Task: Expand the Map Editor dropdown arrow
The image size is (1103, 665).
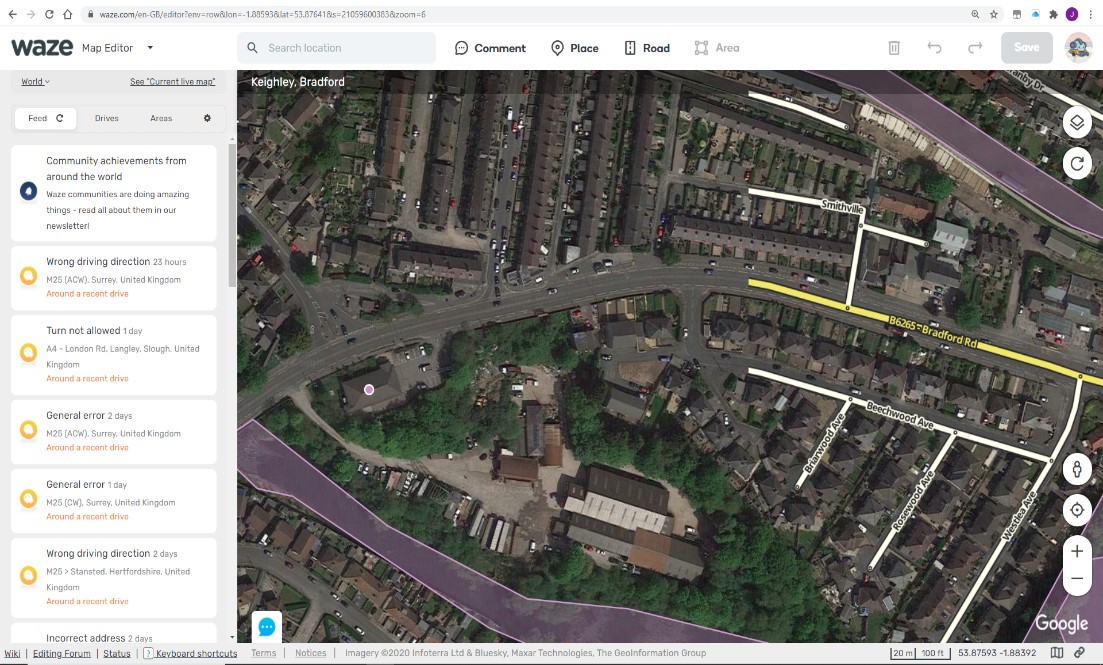Action: coord(150,48)
